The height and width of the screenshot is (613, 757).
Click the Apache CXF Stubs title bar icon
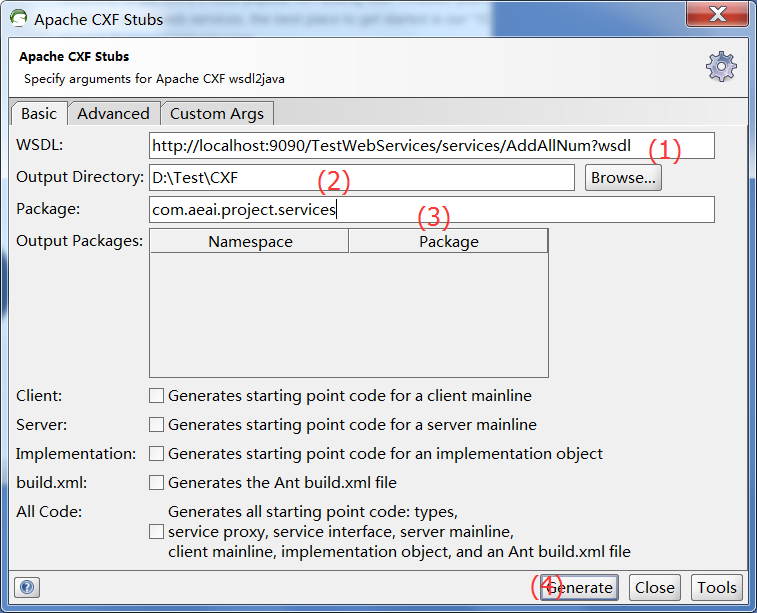(x=19, y=18)
